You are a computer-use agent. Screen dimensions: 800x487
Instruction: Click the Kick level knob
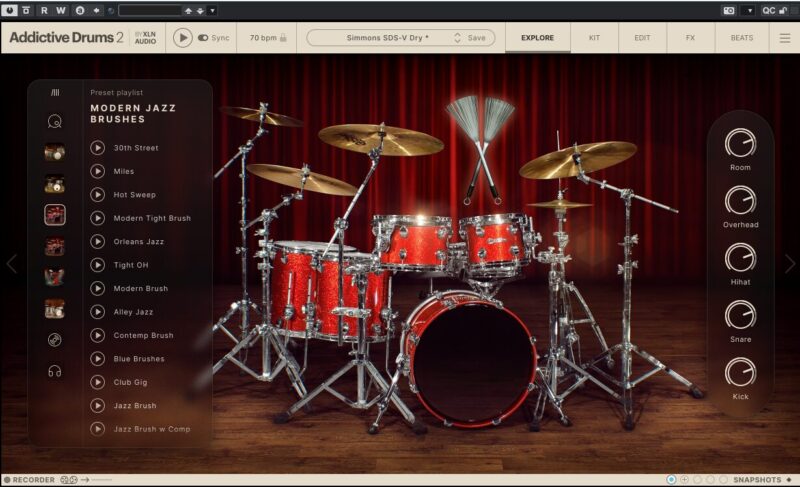740,373
